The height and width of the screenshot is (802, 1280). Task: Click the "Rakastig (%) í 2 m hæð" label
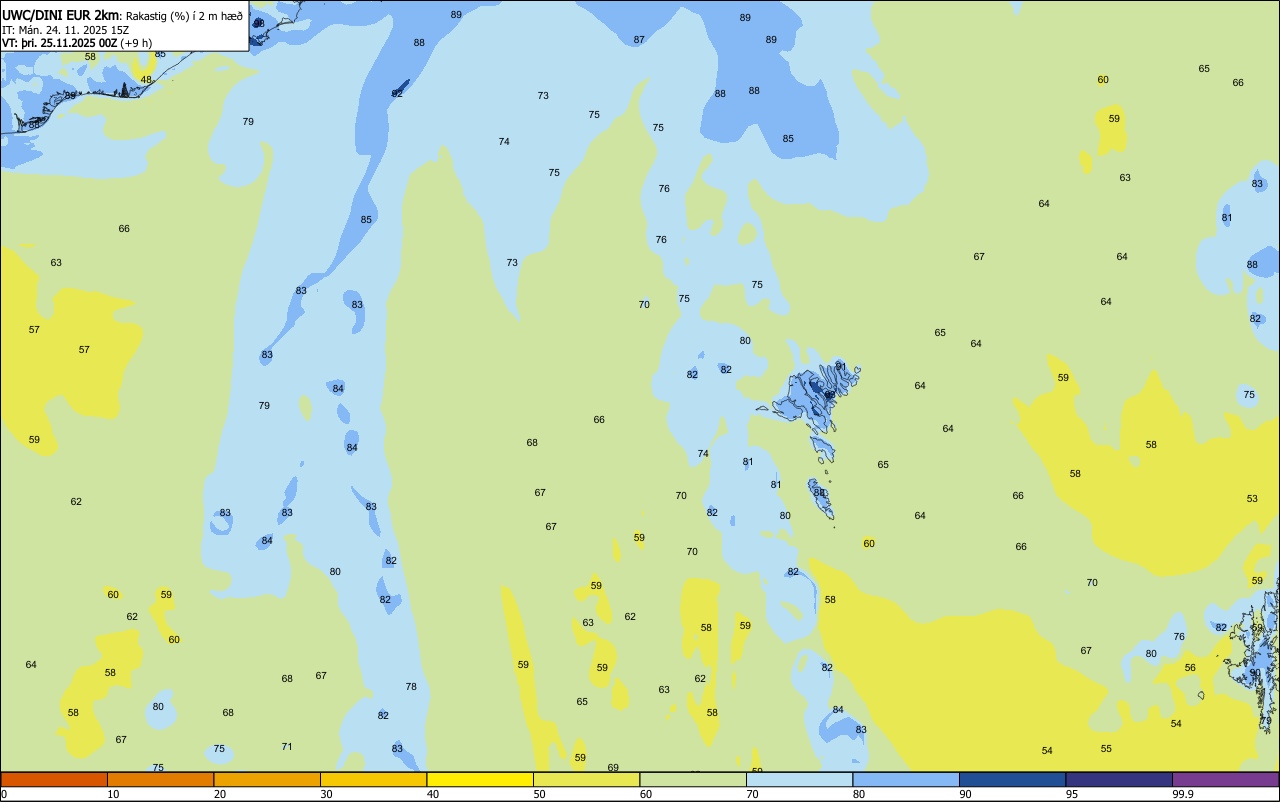click(x=184, y=16)
